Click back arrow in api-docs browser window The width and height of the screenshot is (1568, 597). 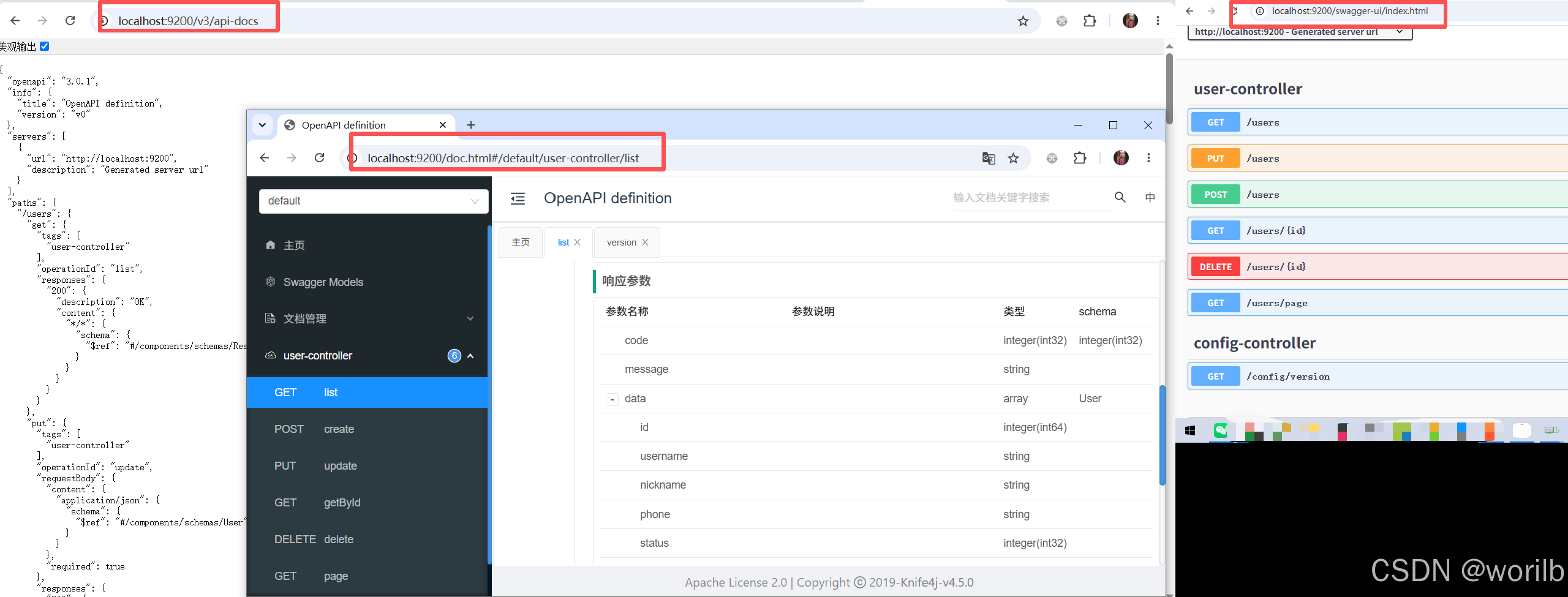(x=15, y=21)
